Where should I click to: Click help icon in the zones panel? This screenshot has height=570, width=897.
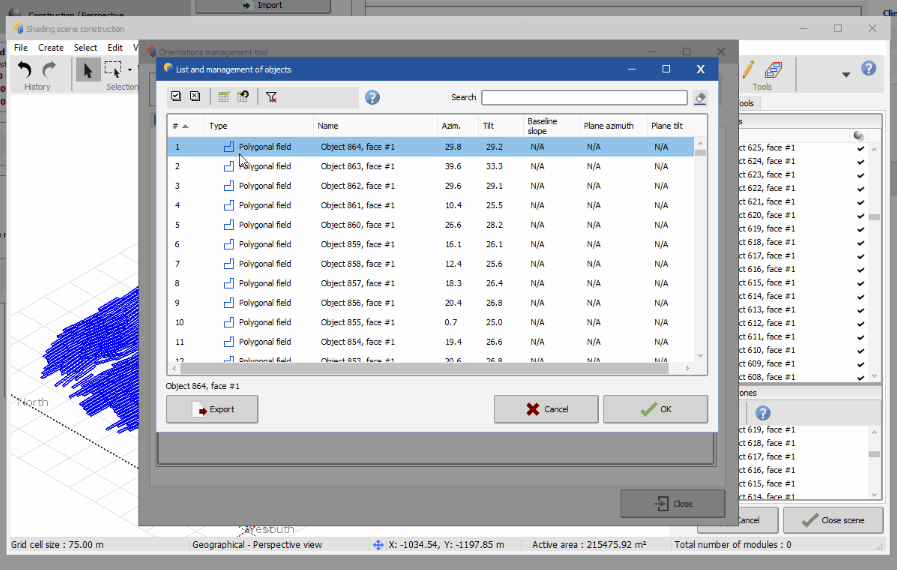[x=763, y=413]
